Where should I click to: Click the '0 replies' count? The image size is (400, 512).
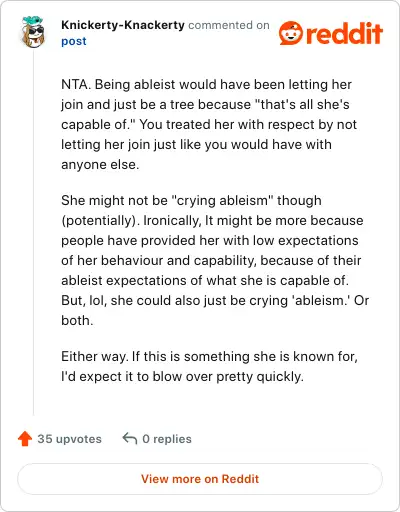[167, 439]
